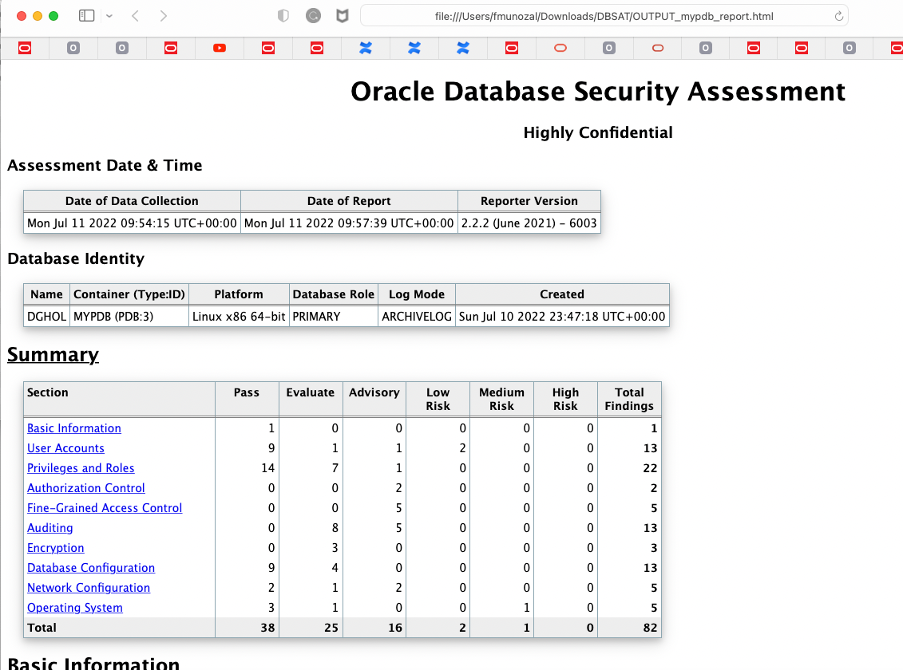Click the round gray extension icon
Image resolution: width=904 pixels, height=670 pixels.
coord(313,16)
